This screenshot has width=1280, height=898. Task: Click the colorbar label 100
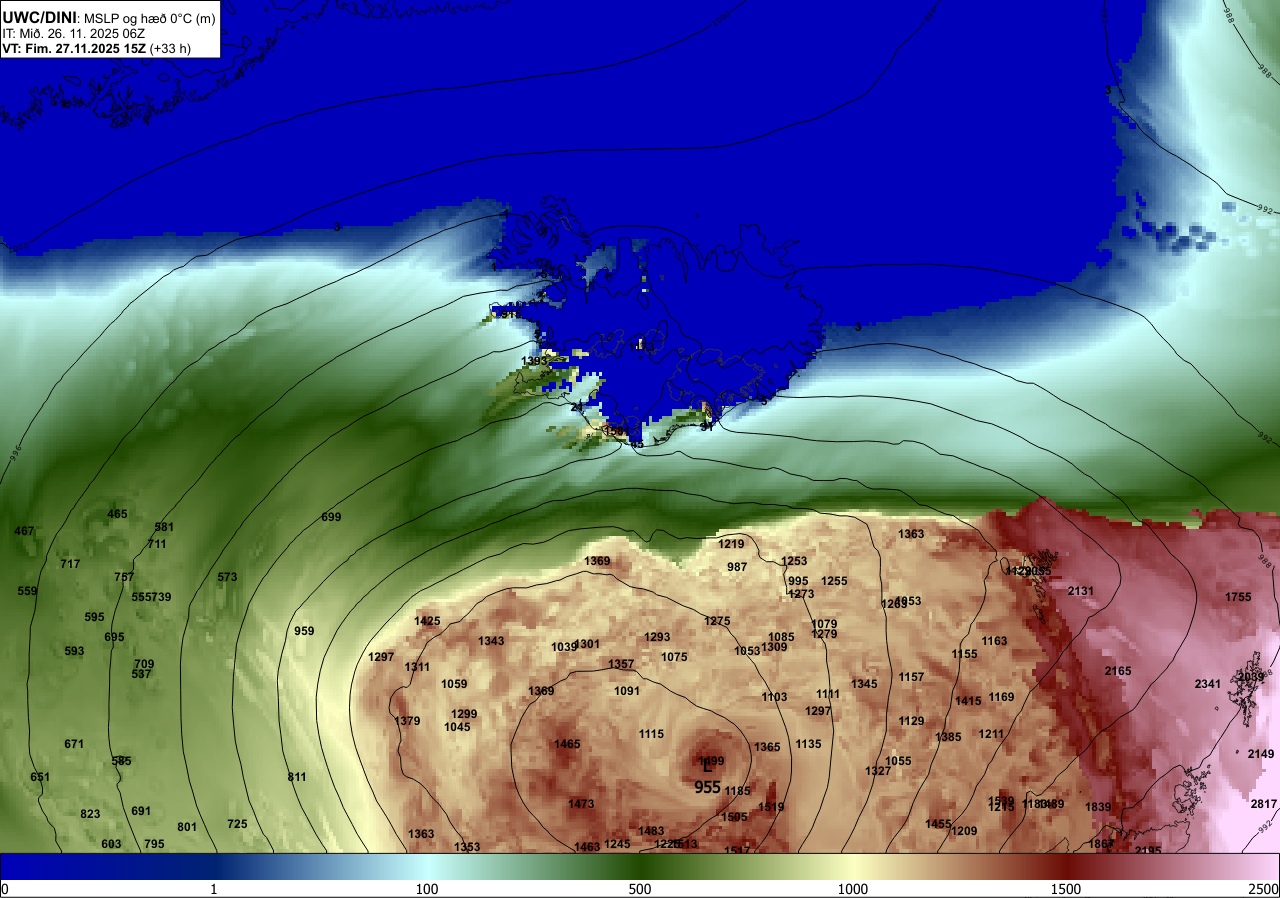pos(427,889)
